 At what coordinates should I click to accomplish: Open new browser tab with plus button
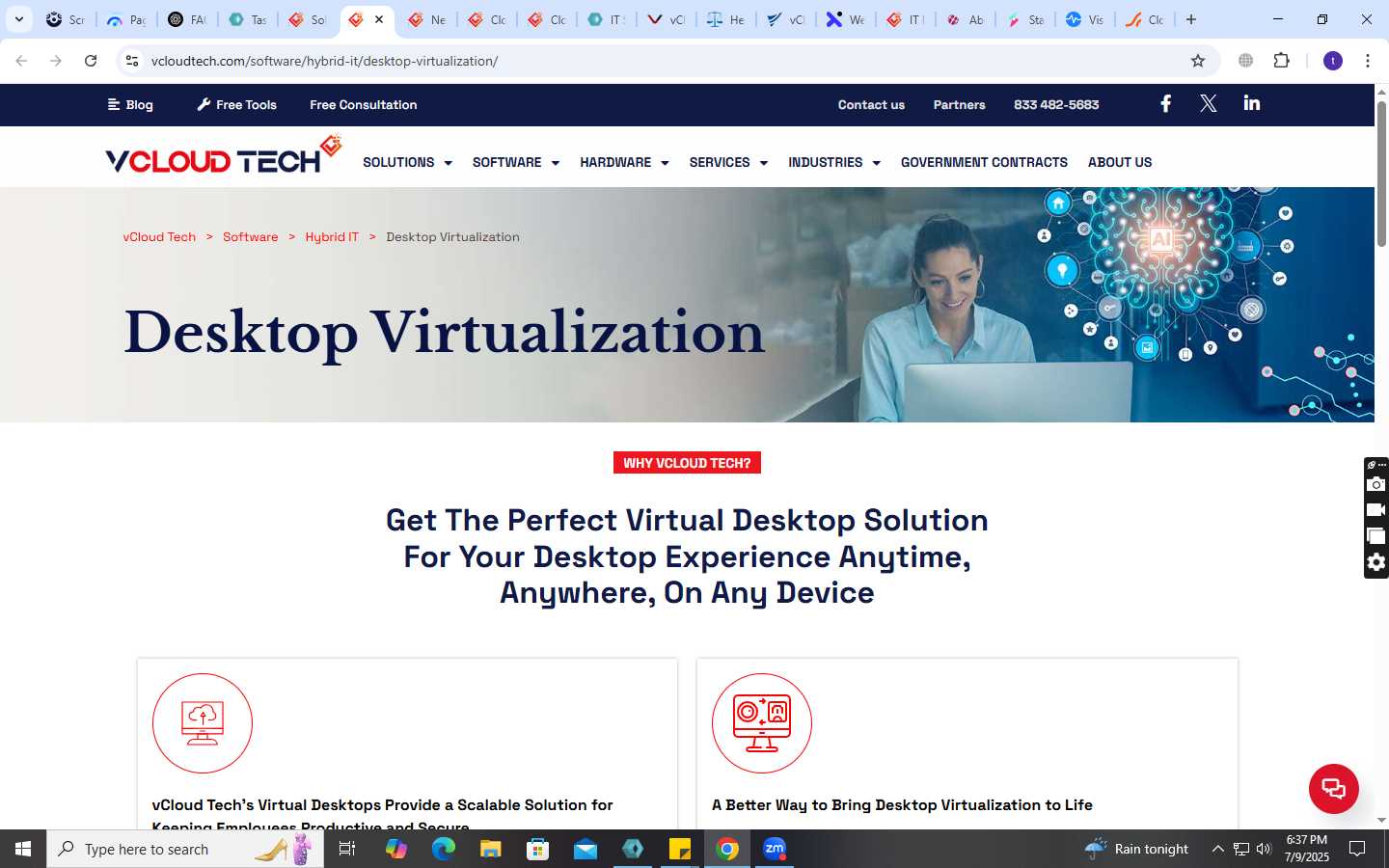[x=1191, y=19]
